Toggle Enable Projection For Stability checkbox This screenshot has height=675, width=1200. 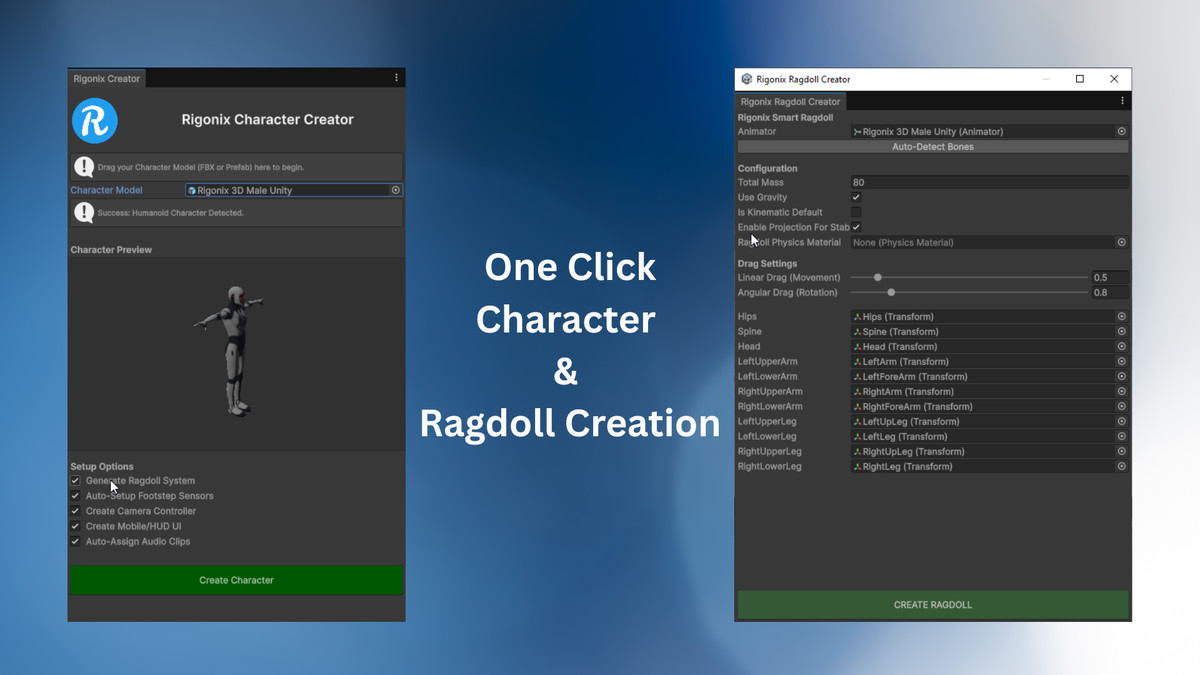[856, 227]
